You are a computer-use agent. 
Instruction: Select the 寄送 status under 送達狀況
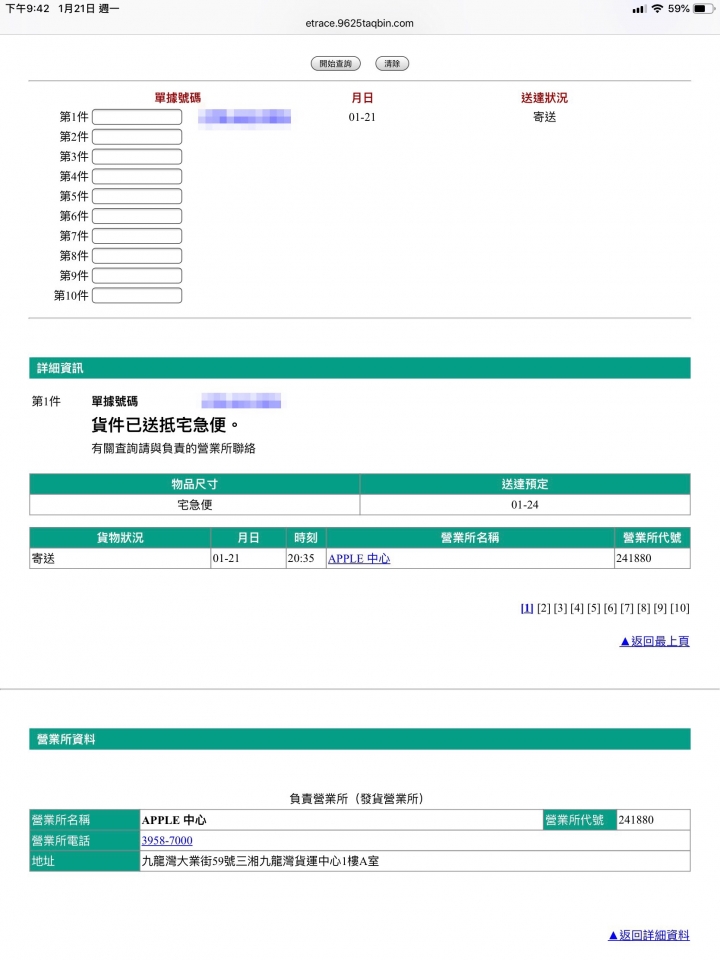(544, 117)
